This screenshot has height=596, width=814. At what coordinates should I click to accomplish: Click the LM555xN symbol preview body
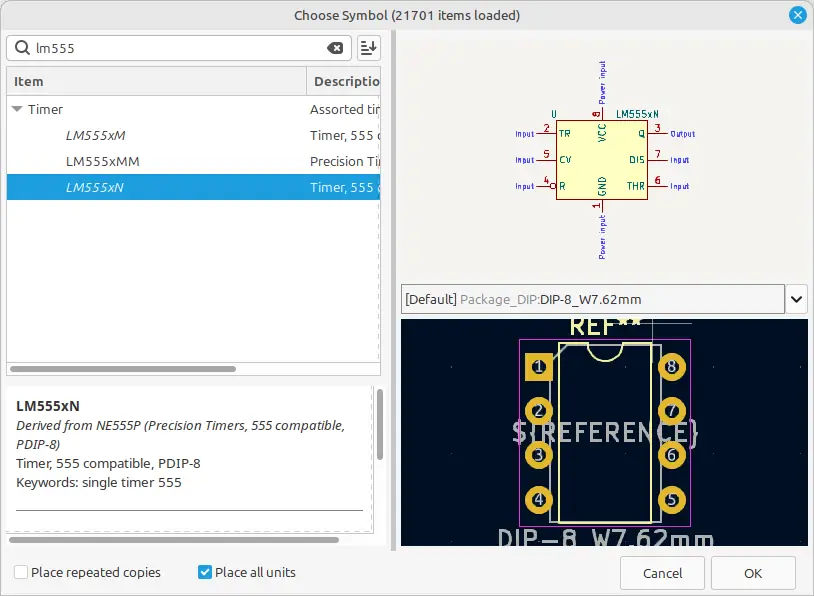(601, 160)
